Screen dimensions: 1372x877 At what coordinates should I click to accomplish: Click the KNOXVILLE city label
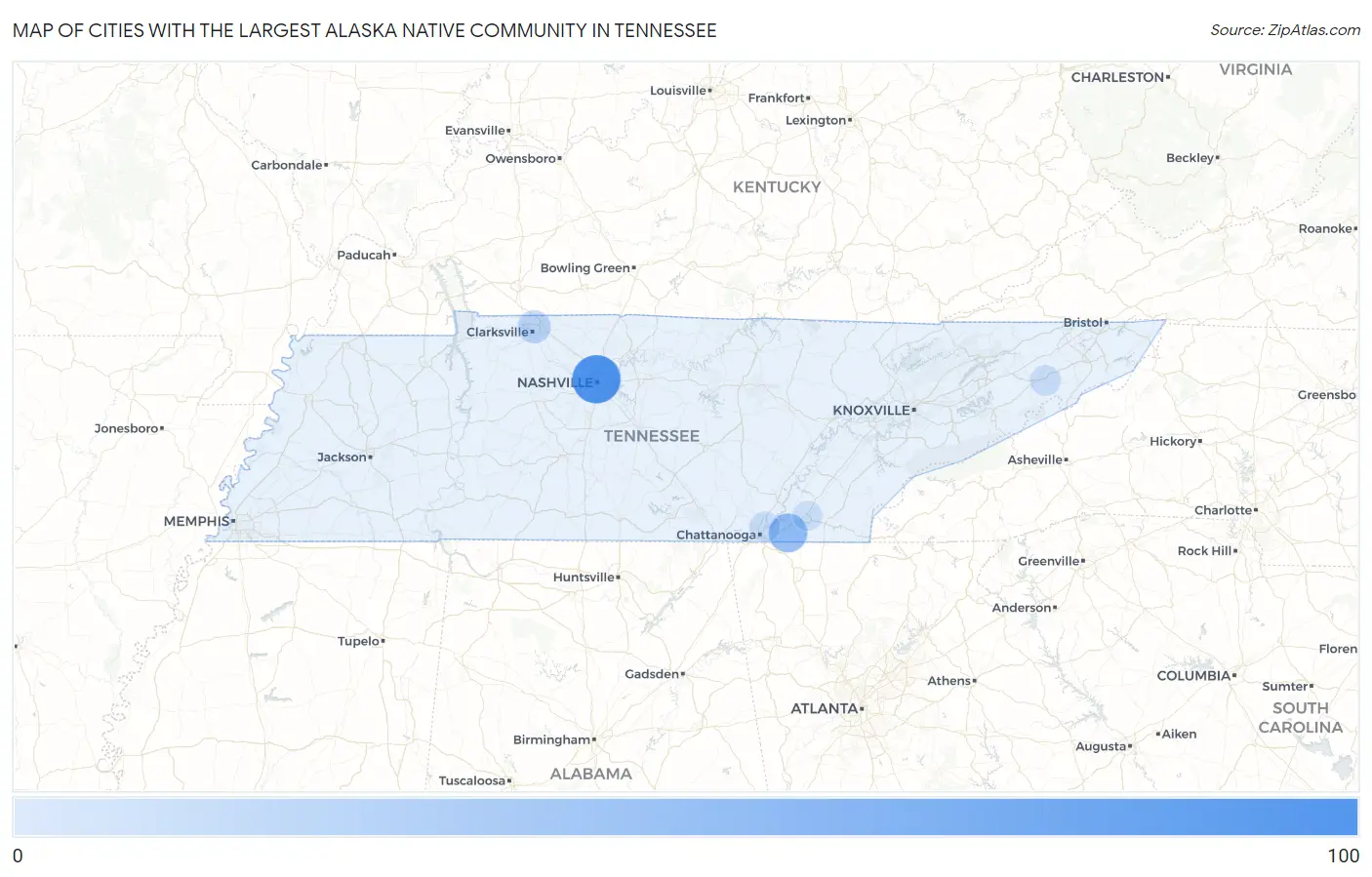click(x=871, y=411)
